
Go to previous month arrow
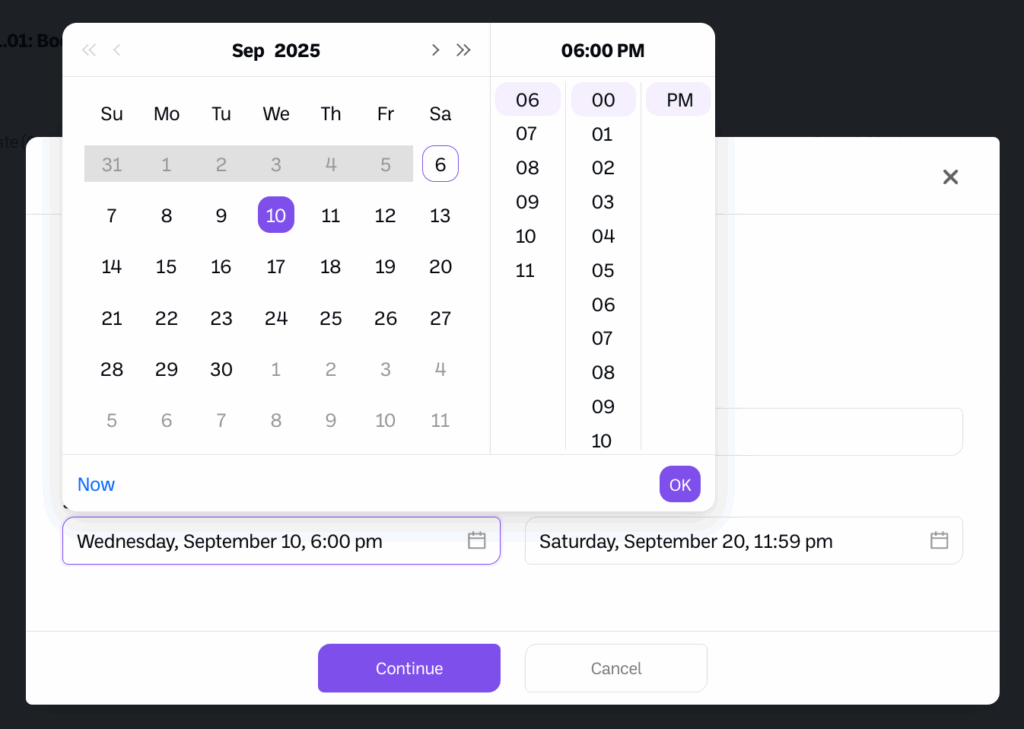click(117, 50)
